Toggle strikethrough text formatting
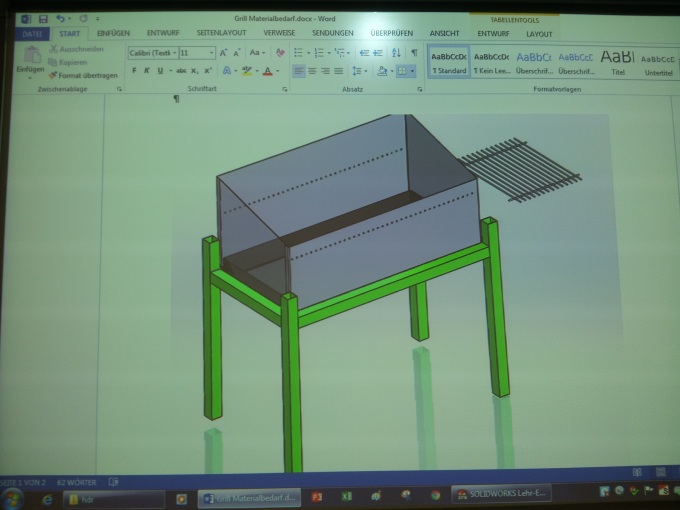This screenshot has width=680, height=510. 180,71
